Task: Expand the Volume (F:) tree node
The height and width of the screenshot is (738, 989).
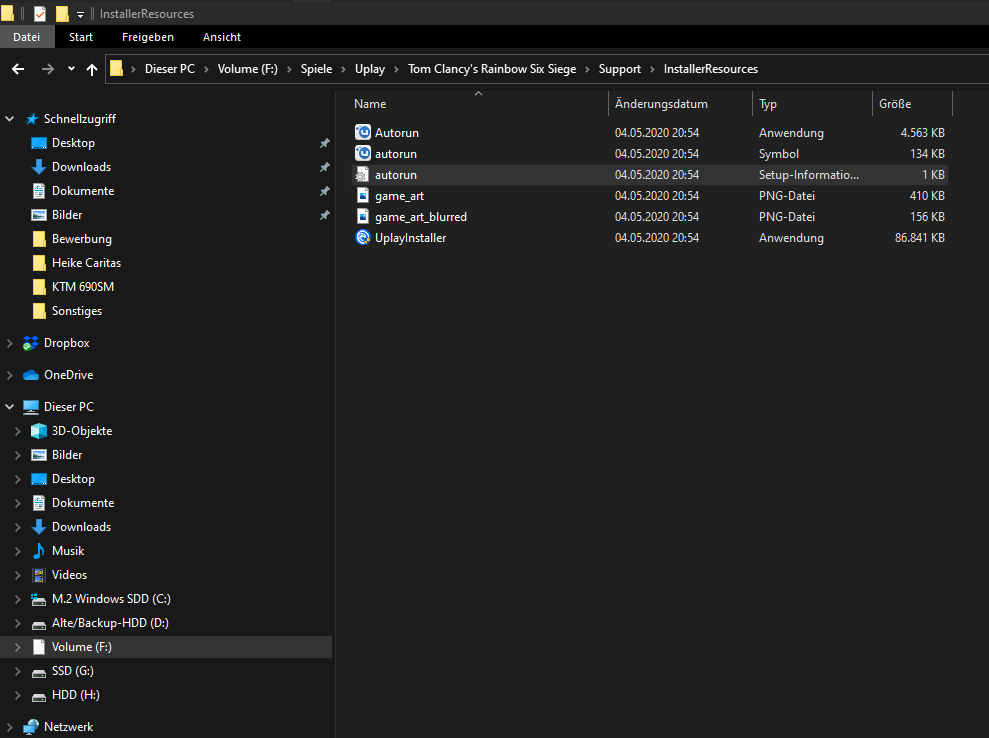Action: coord(18,647)
